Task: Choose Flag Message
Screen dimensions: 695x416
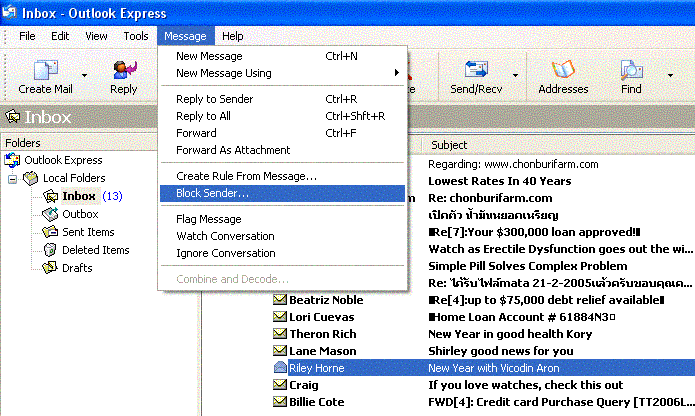Action: pos(282,219)
